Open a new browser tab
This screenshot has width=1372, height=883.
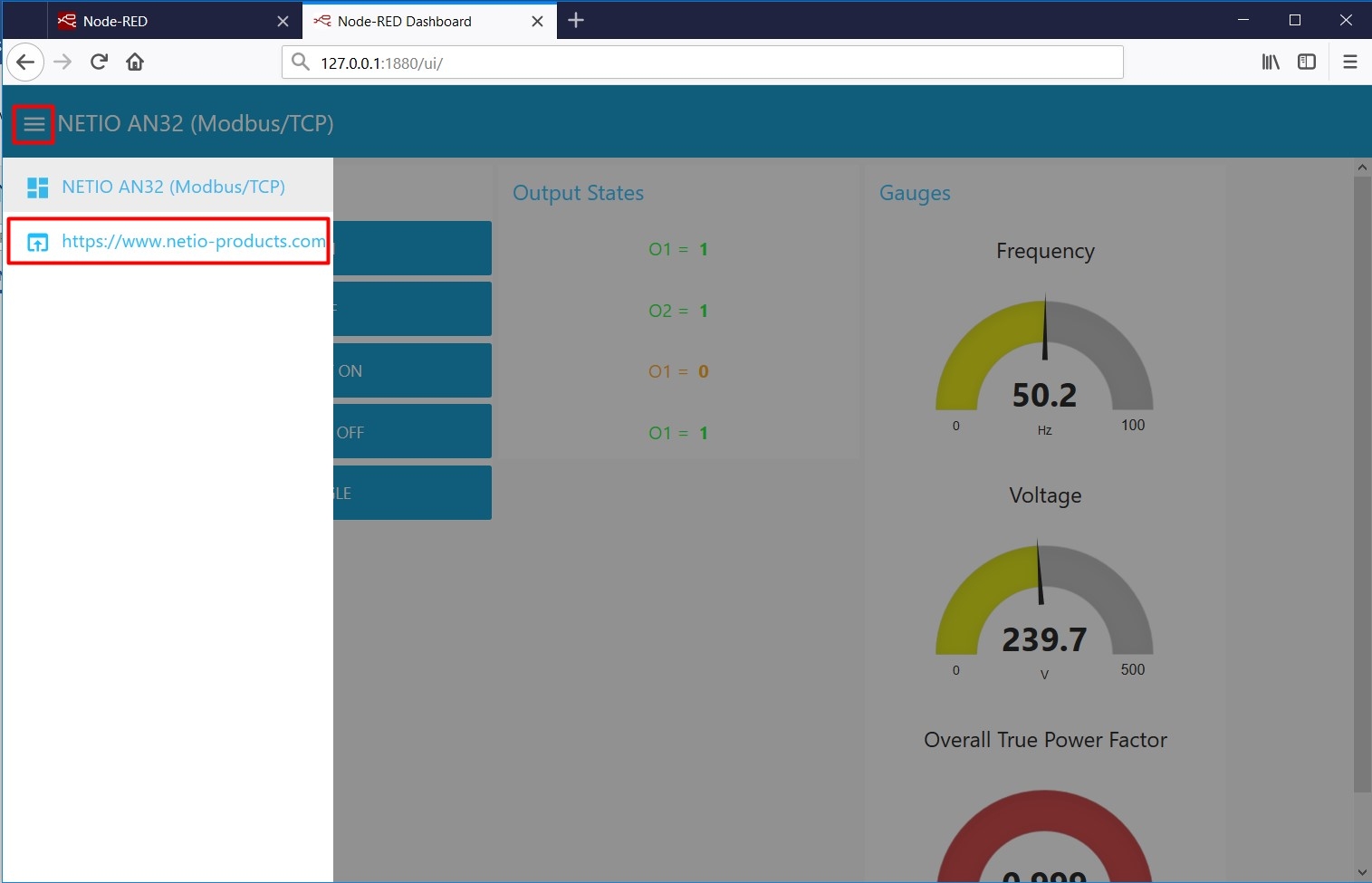(576, 20)
